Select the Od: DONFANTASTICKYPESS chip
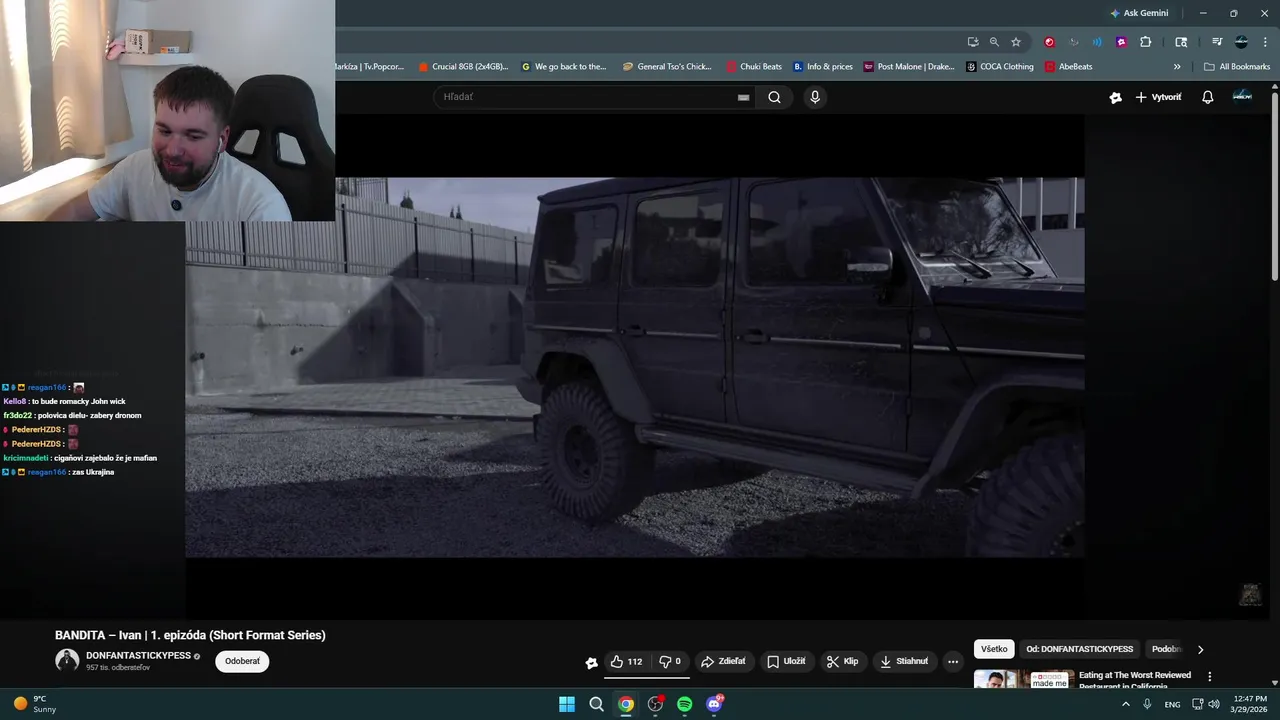Image resolution: width=1280 pixels, height=720 pixels. tap(1080, 649)
